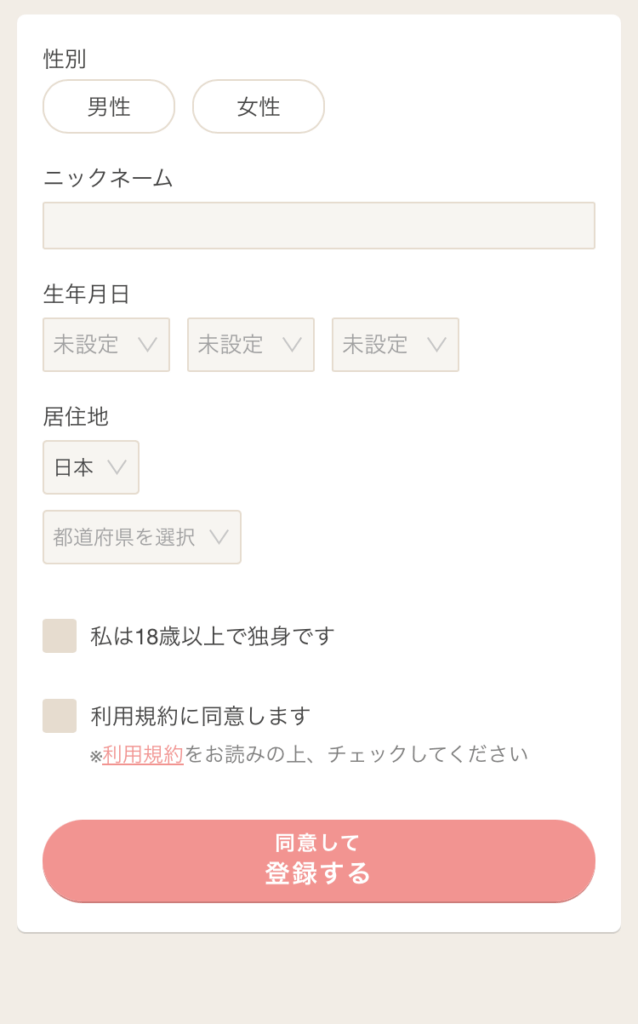Click the 利用規約に同意します label text
The width and height of the screenshot is (638, 1024).
(x=200, y=716)
